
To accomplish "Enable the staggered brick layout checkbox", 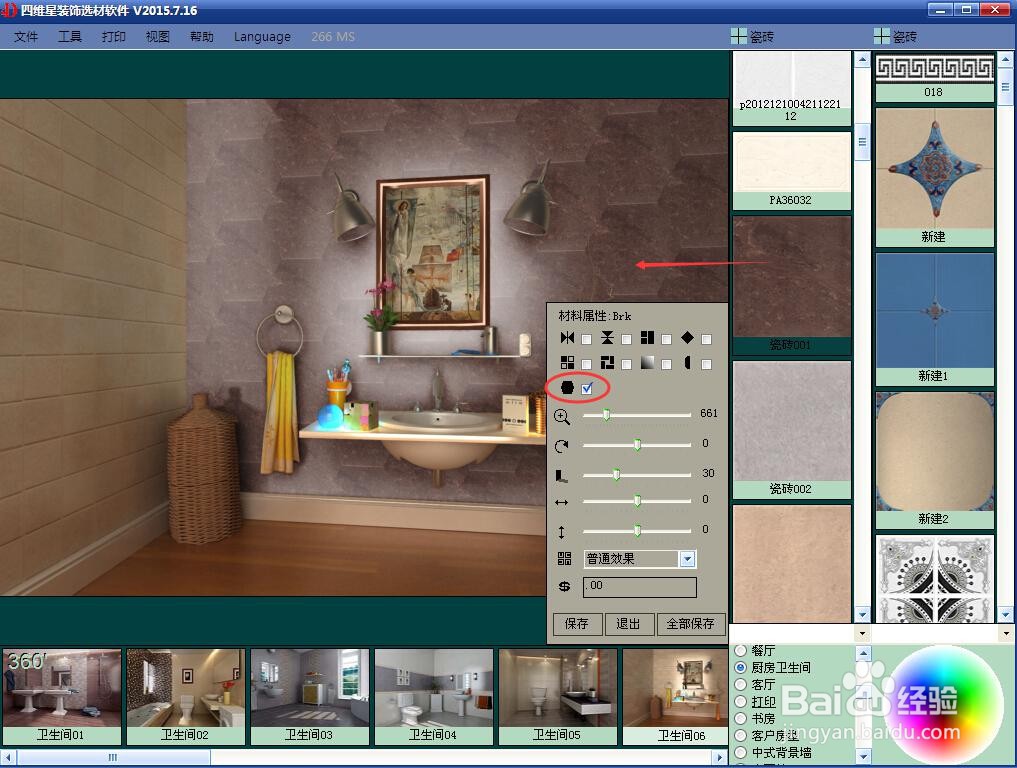I will [x=666, y=339].
